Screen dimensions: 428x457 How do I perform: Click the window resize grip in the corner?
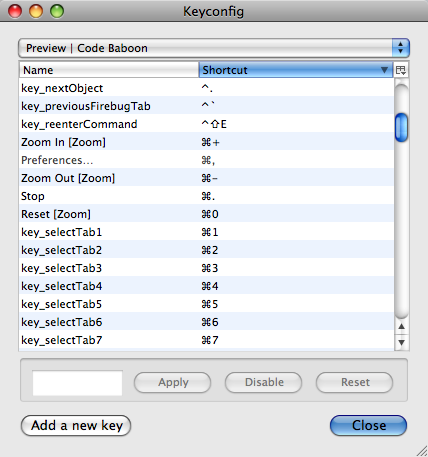point(422,451)
